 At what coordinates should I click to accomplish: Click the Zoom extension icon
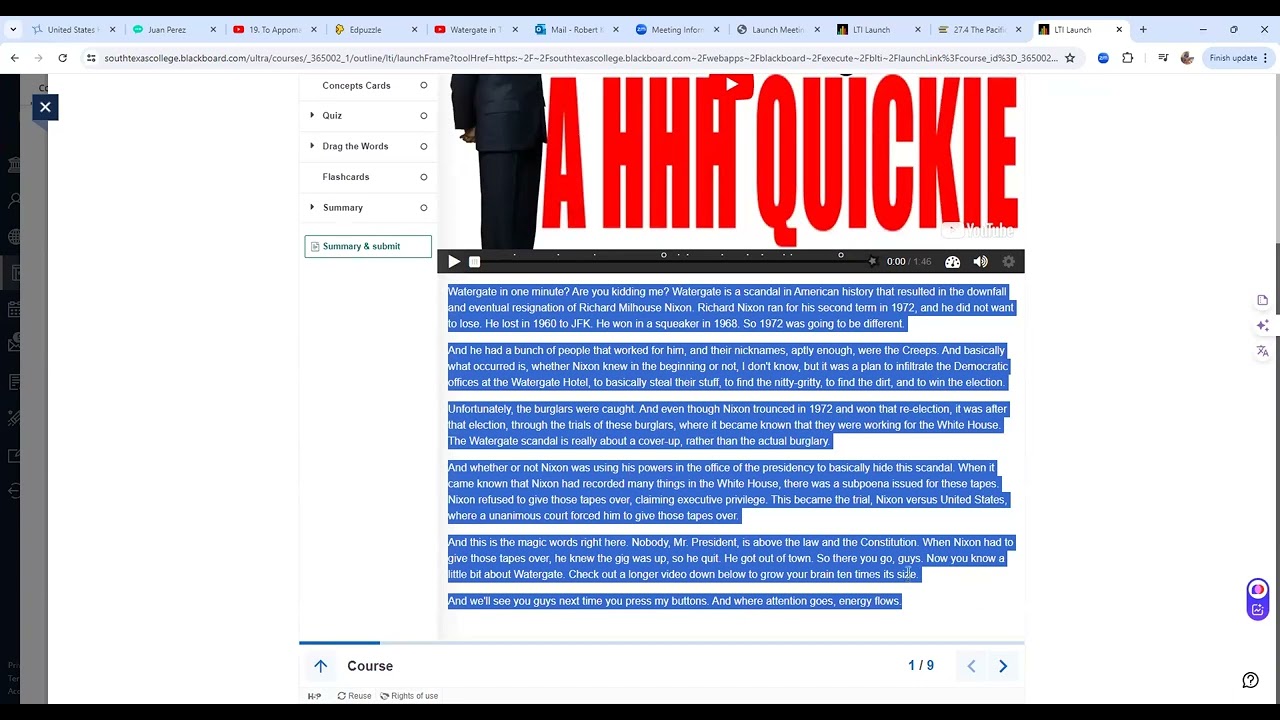1103,58
